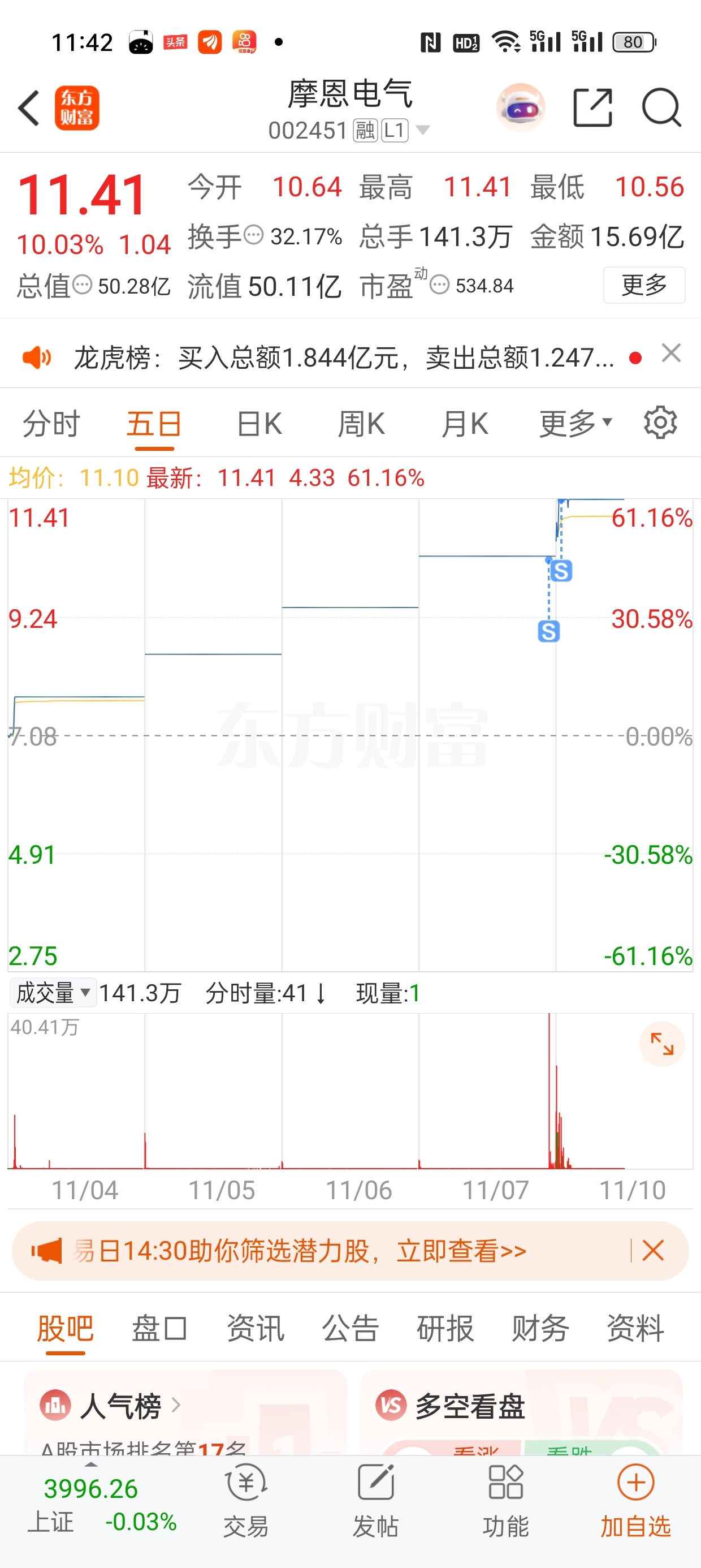Open the 成交量 indicator dropdown
Viewport: 701px width, 1568px height.
(53, 993)
